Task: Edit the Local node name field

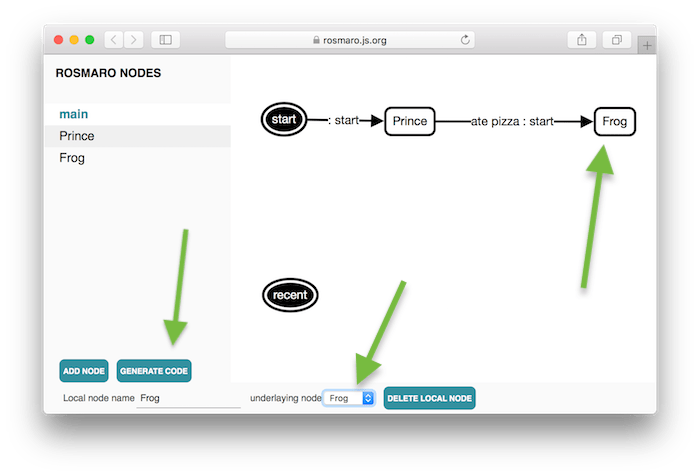Action: 188,398
